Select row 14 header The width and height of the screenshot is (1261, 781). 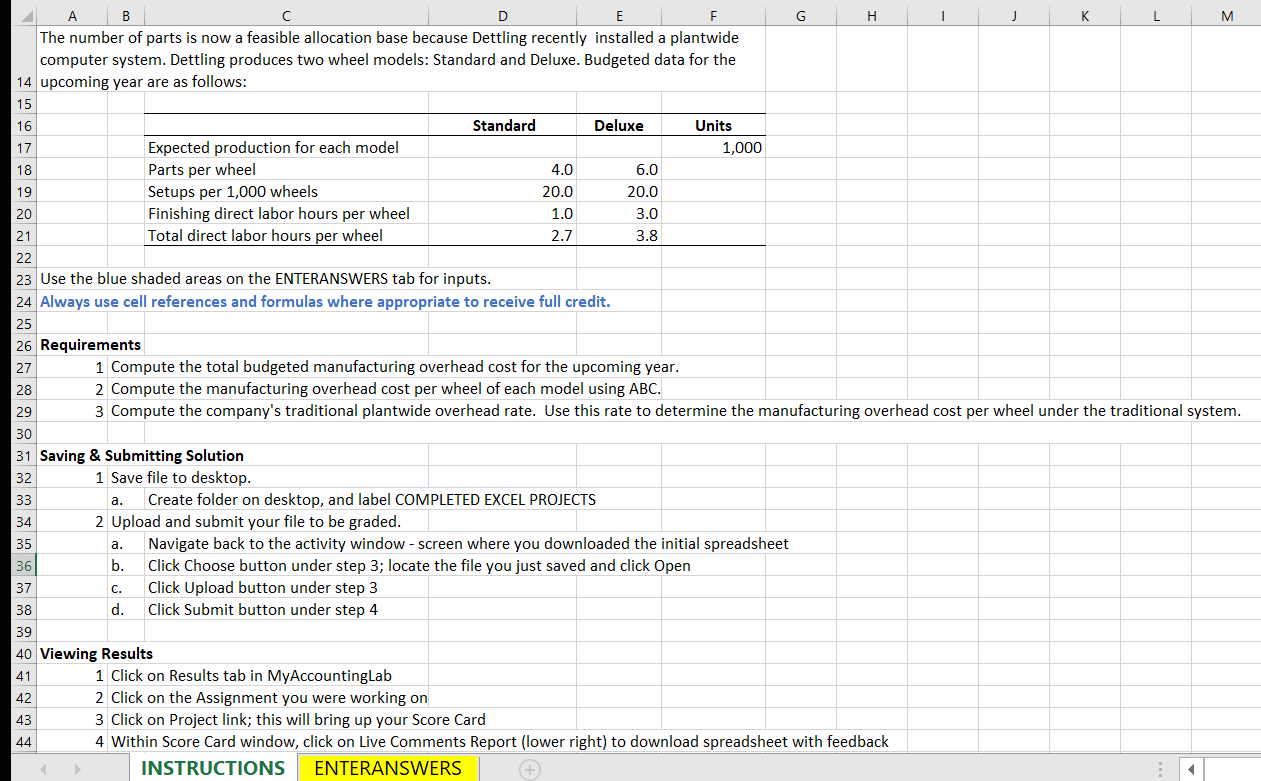(x=24, y=82)
